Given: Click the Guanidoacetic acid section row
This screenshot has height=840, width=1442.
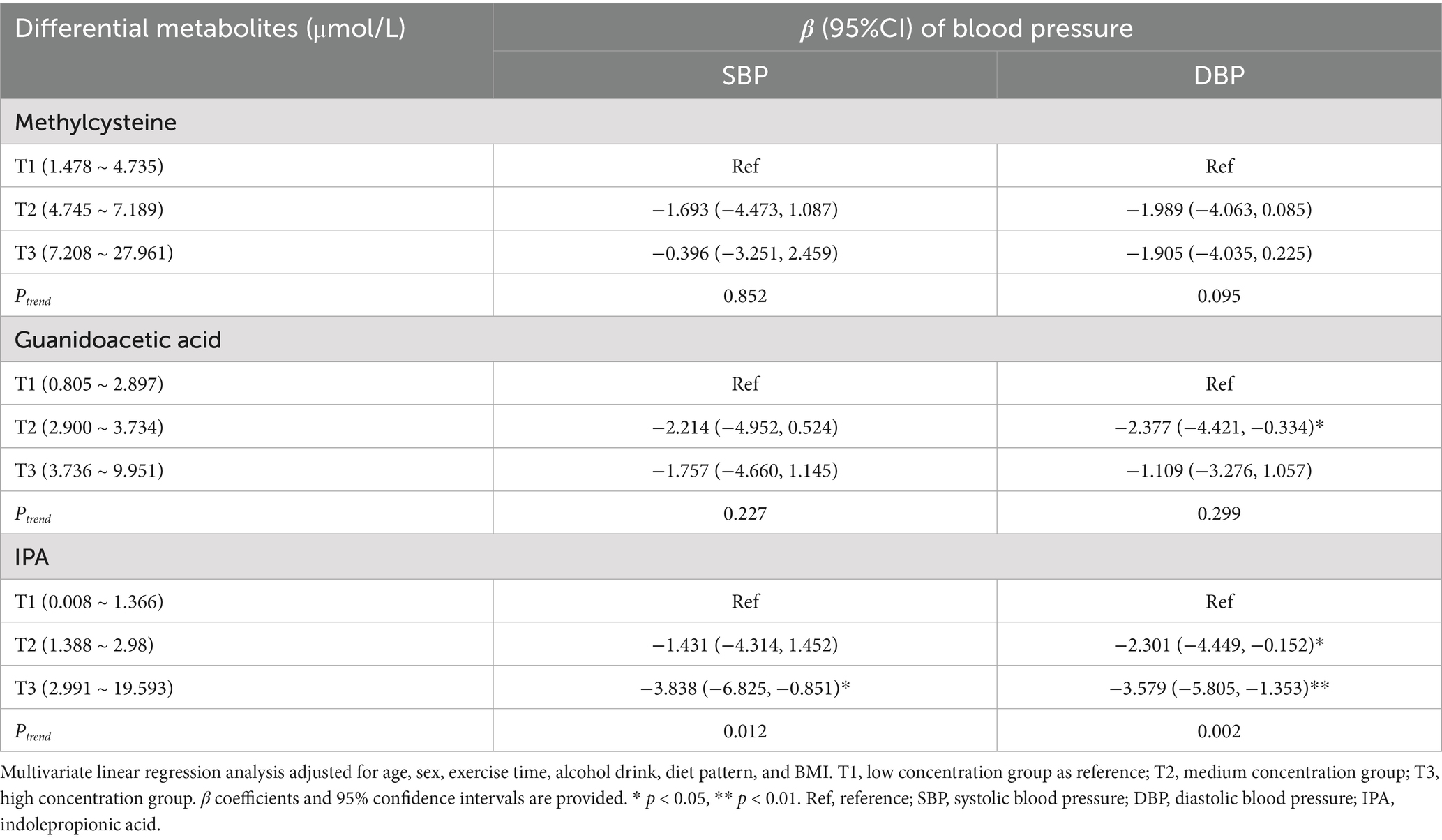Looking at the screenshot, I should click(118, 340).
